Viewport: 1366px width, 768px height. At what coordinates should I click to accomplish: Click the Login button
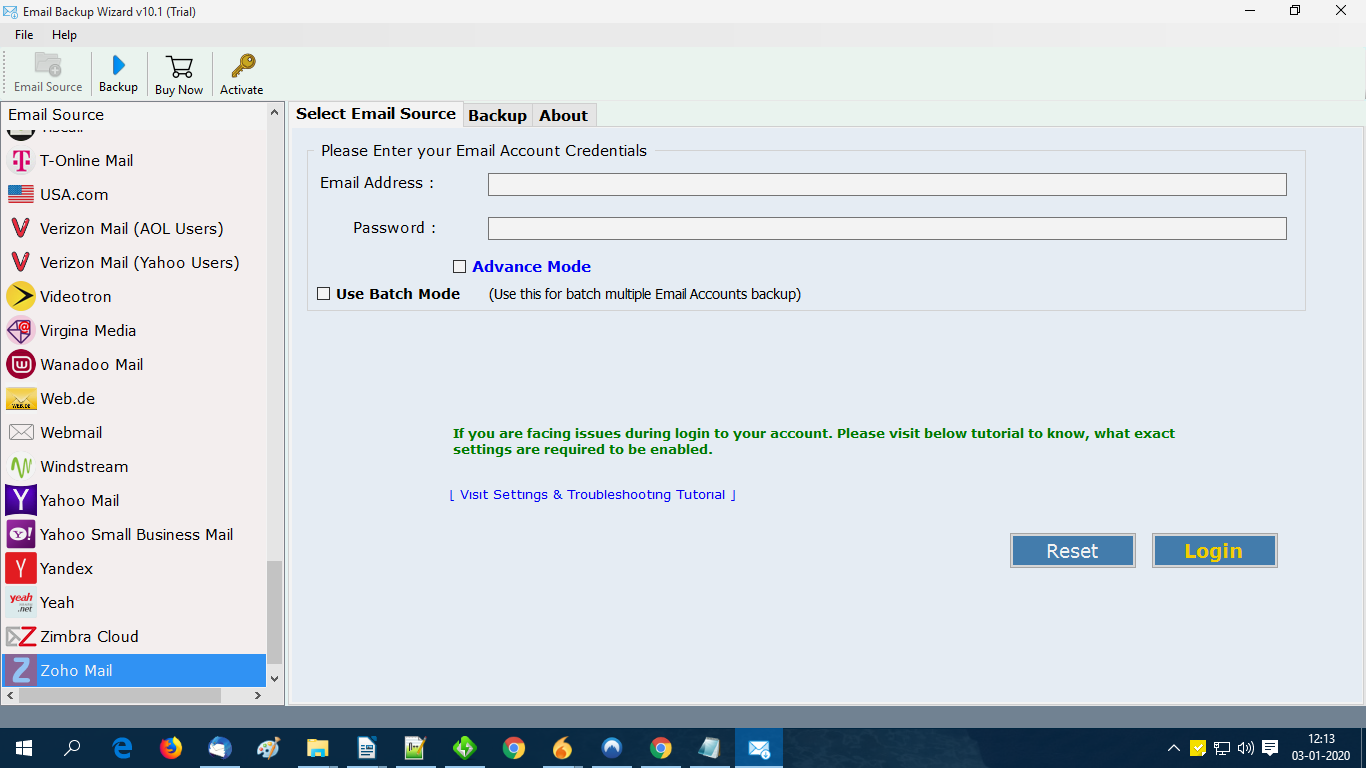pos(1214,551)
